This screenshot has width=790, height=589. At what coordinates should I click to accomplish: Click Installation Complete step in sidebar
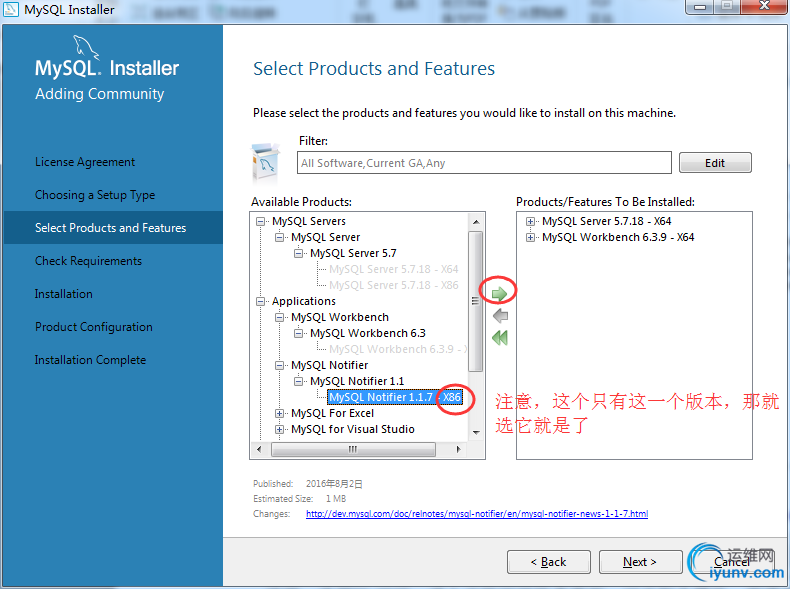tap(90, 360)
